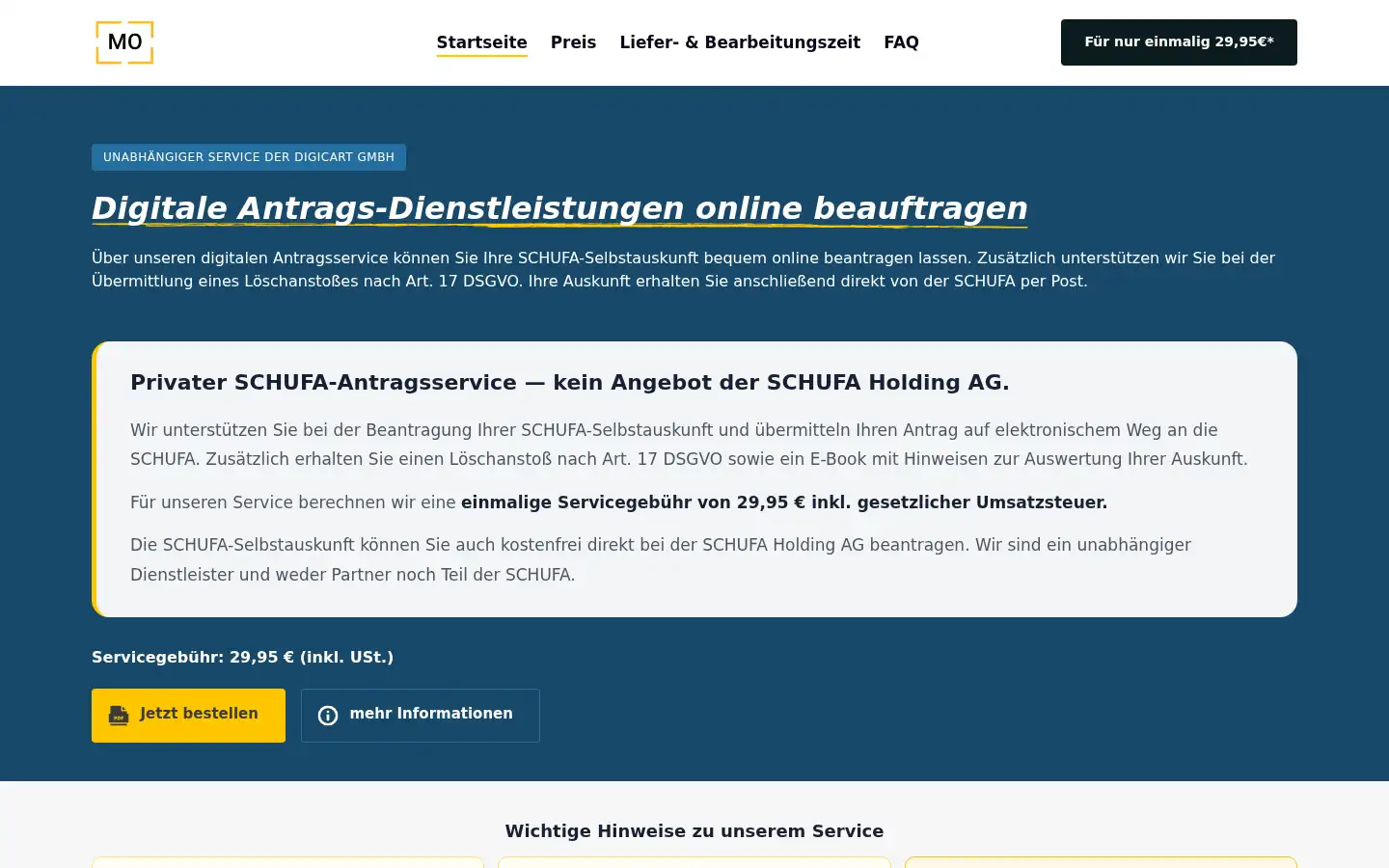Click the PDF file icon in Jetzt bestellen

119,715
